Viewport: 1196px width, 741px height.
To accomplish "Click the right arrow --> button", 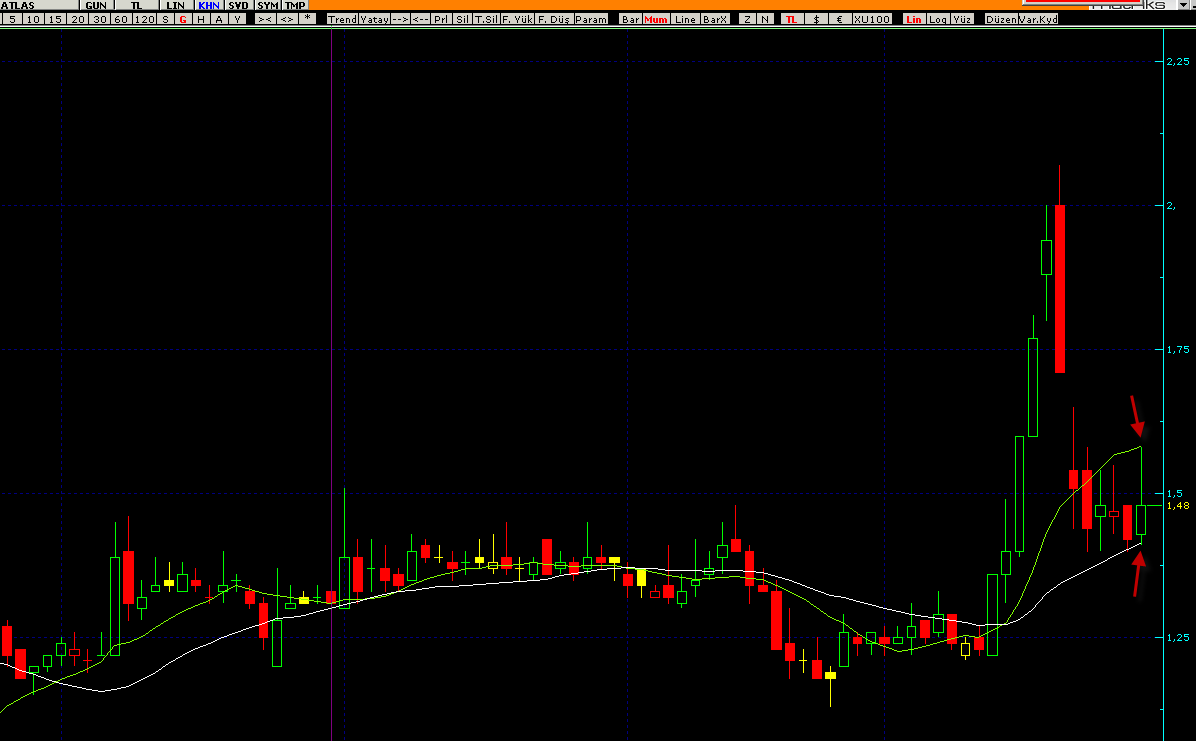I will pyautogui.click(x=400, y=19).
